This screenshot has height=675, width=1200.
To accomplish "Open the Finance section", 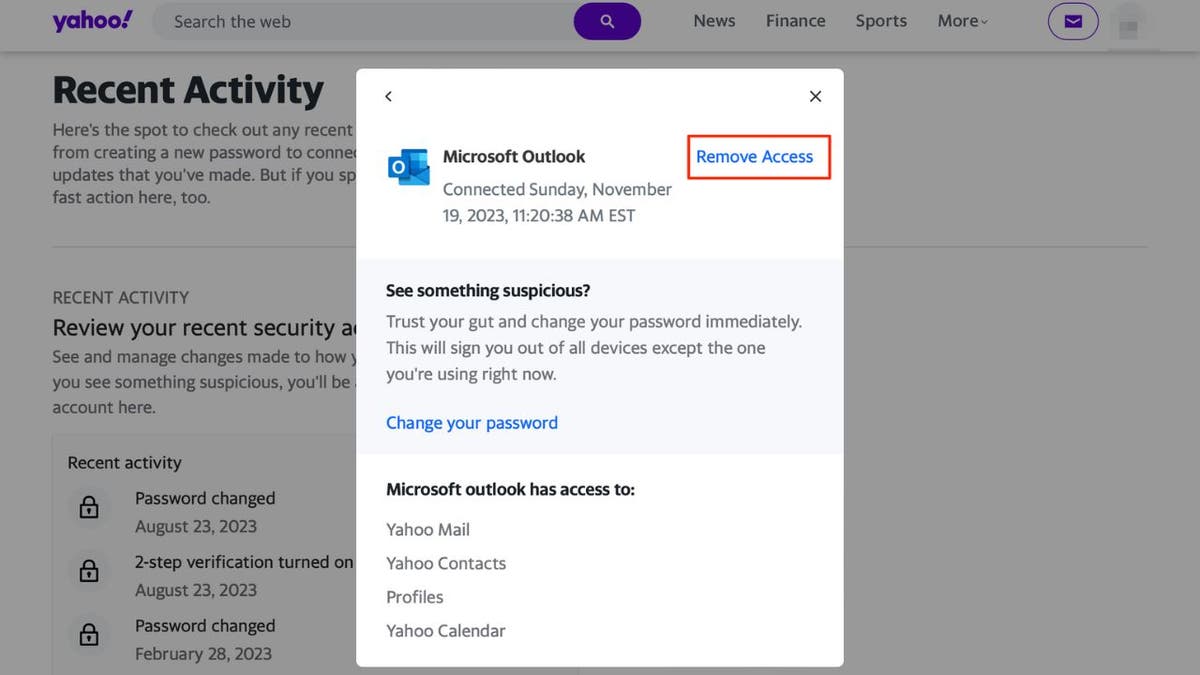I will click(x=795, y=21).
